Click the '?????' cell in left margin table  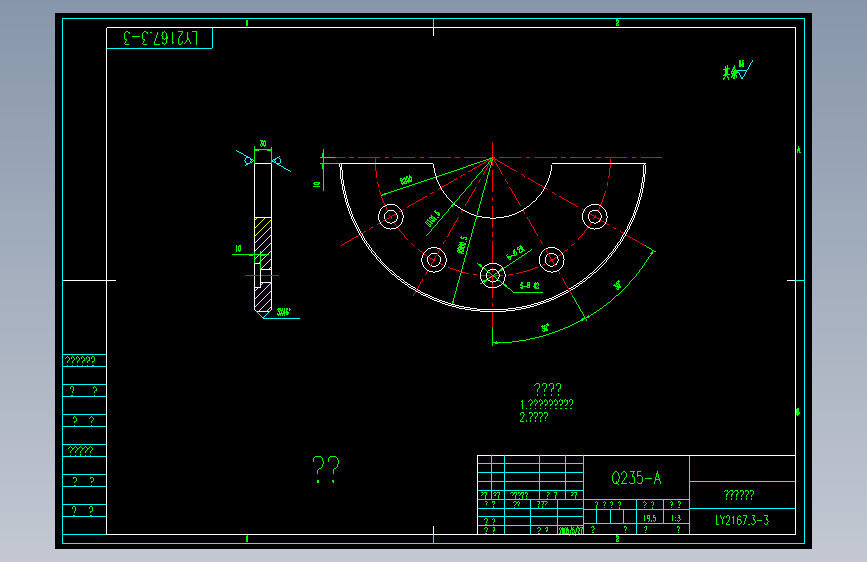pos(85,450)
